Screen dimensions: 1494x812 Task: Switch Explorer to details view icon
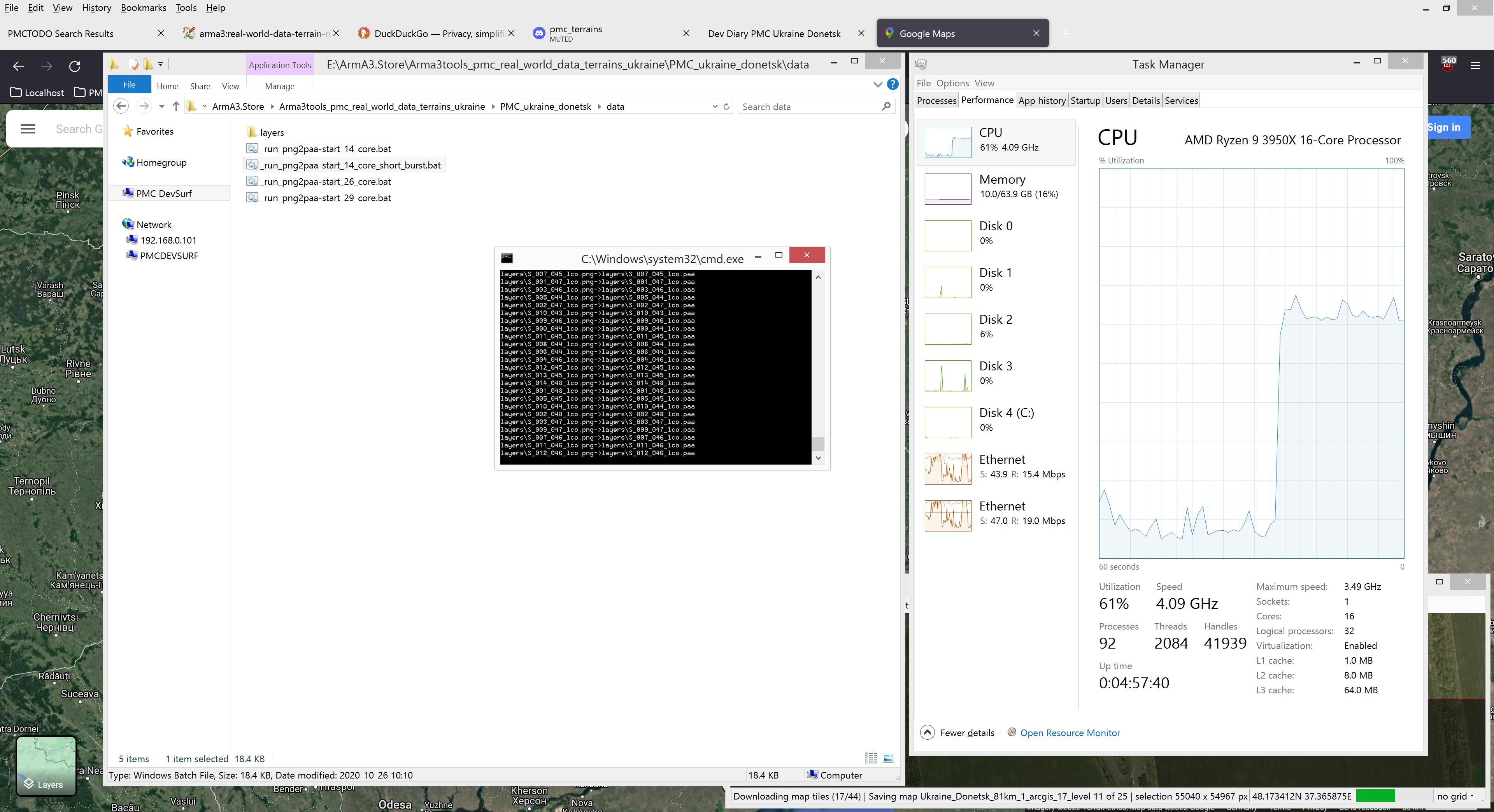coord(871,758)
